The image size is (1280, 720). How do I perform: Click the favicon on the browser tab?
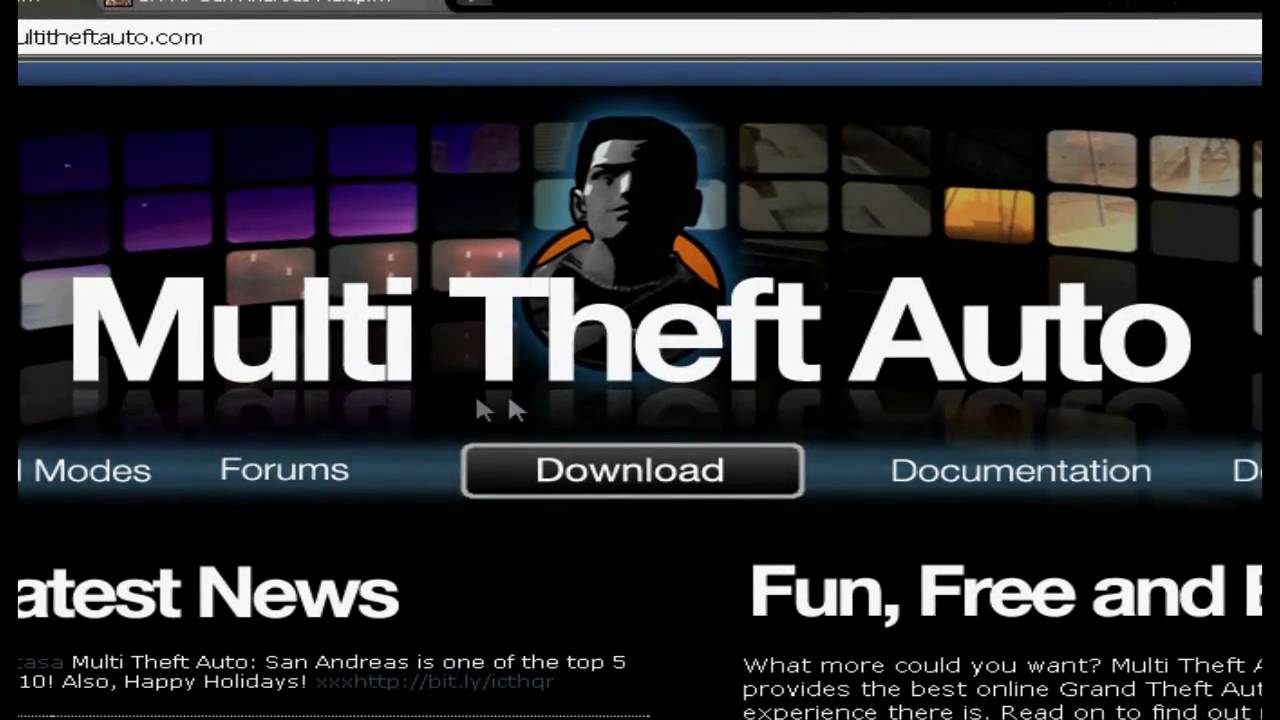(118, 3)
